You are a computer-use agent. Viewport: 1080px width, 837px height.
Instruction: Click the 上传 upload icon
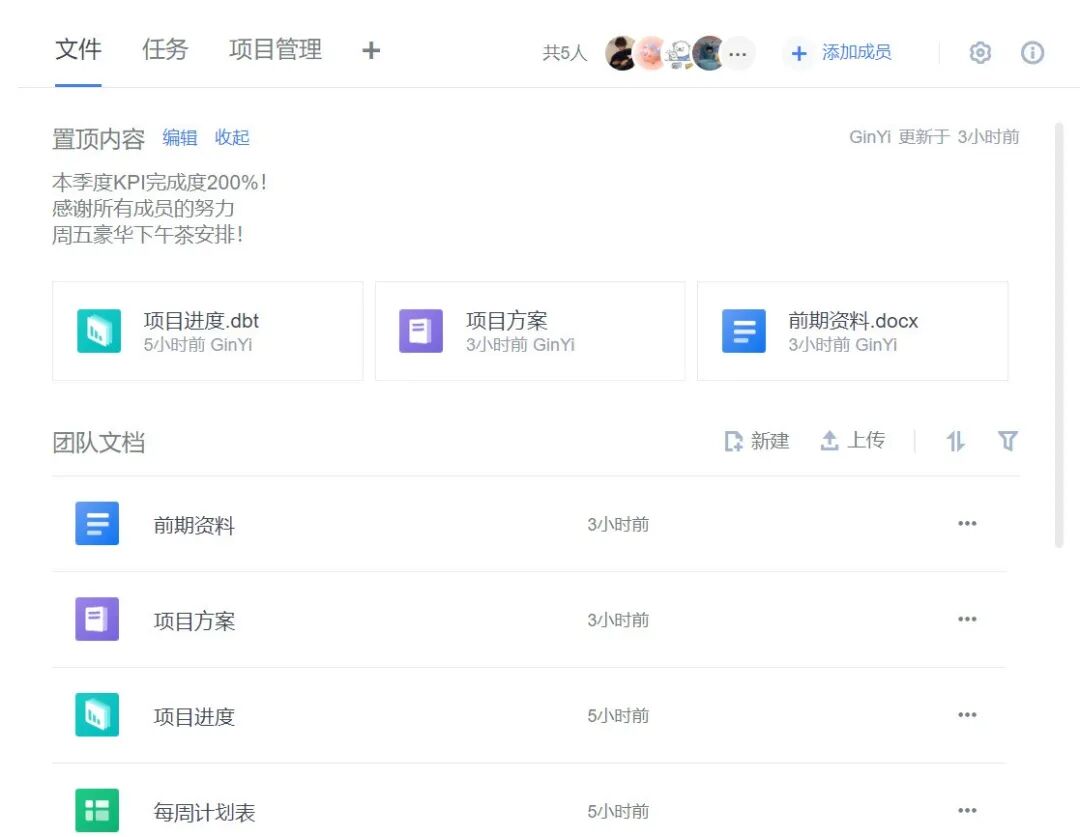click(830, 440)
